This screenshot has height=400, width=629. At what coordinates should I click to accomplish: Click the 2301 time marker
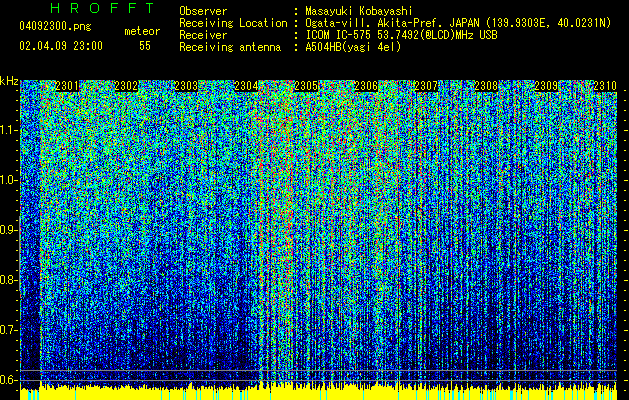coord(67,86)
